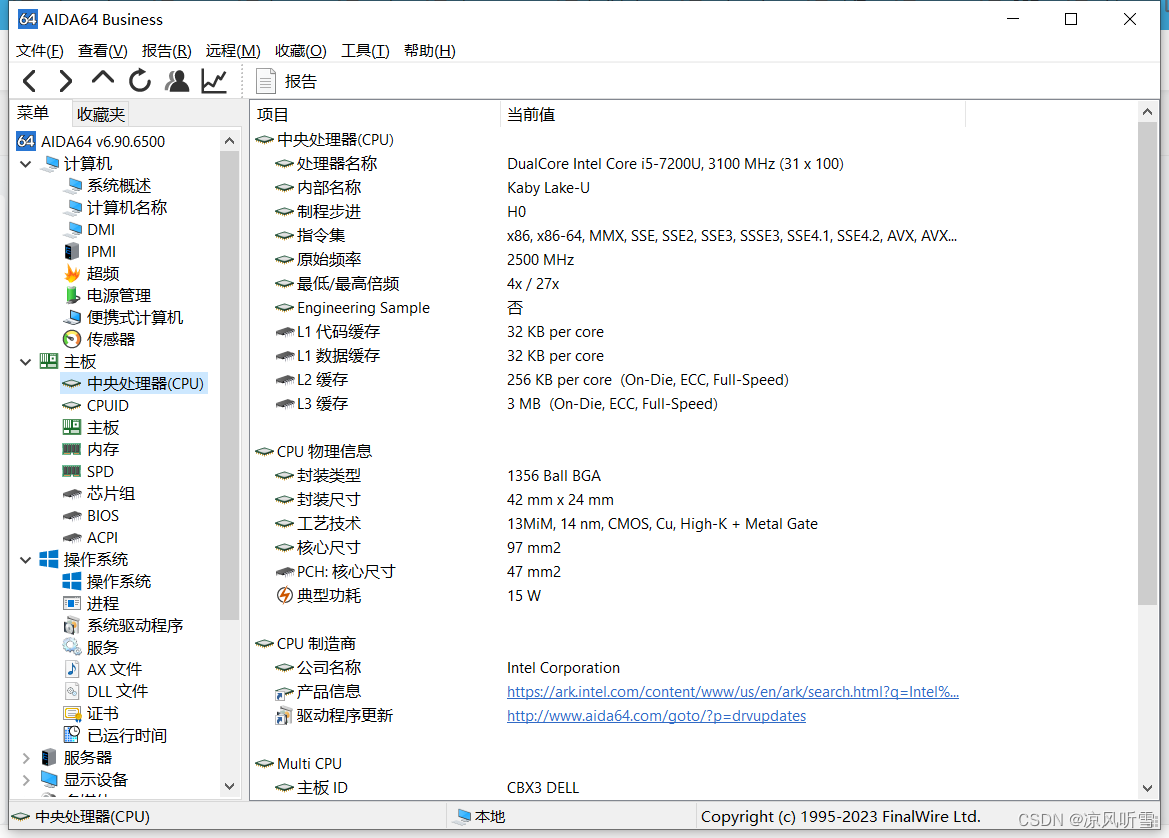Open ACPI tree item

click(90, 538)
